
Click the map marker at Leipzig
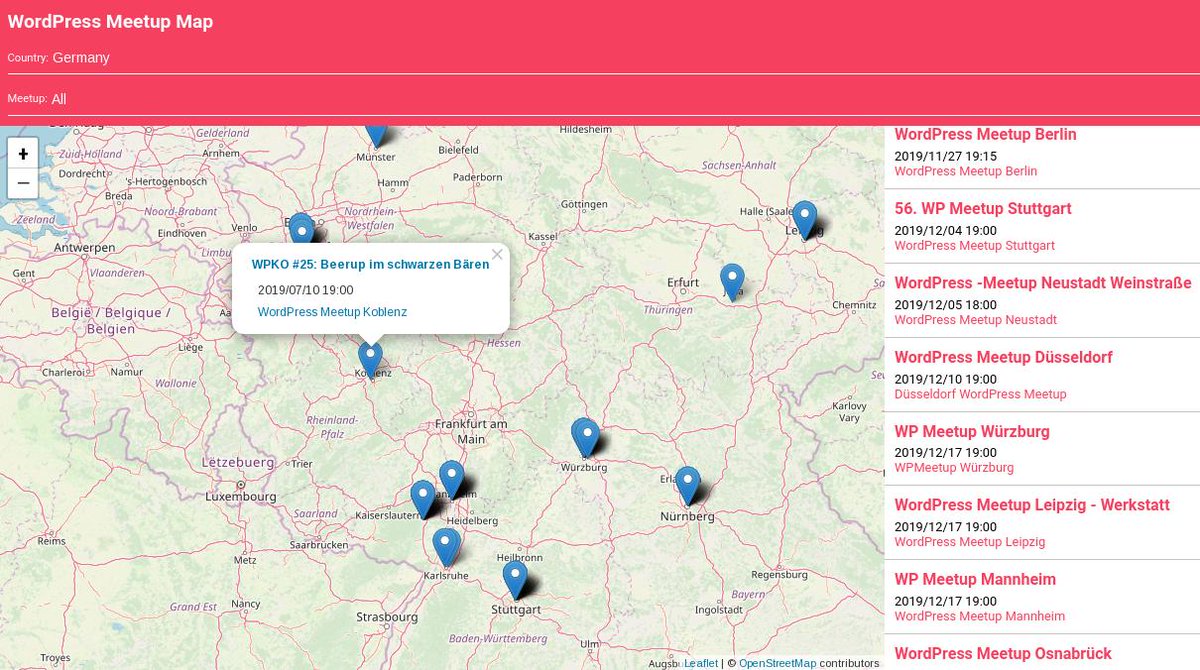804,219
